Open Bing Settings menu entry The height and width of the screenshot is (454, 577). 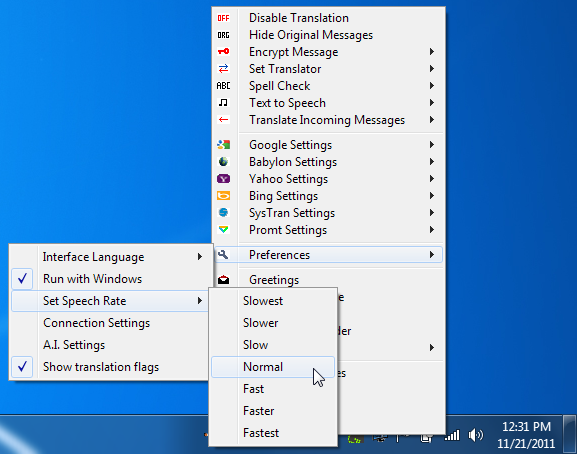(328, 196)
